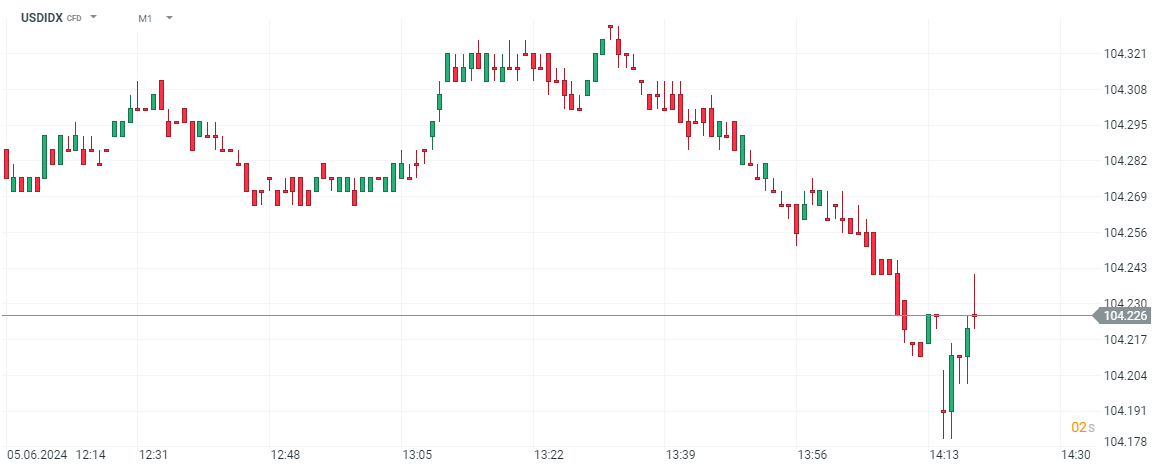1163x472 pixels.
Task: Open the USDIDX symbol dropdown arrow
Action: click(x=93, y=18)
